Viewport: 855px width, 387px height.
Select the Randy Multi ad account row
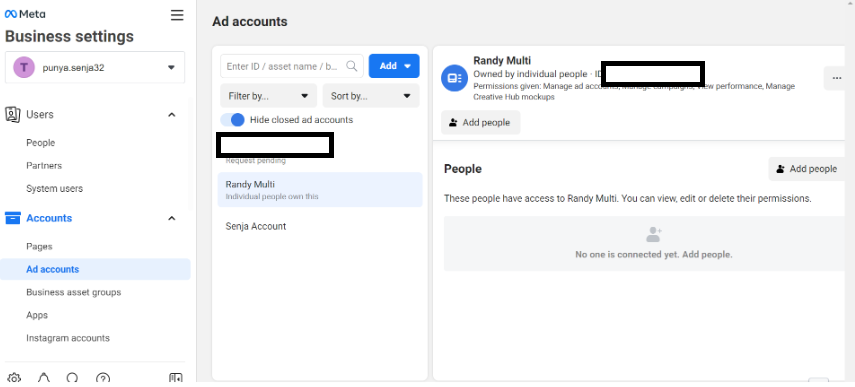tap(320, 190)
